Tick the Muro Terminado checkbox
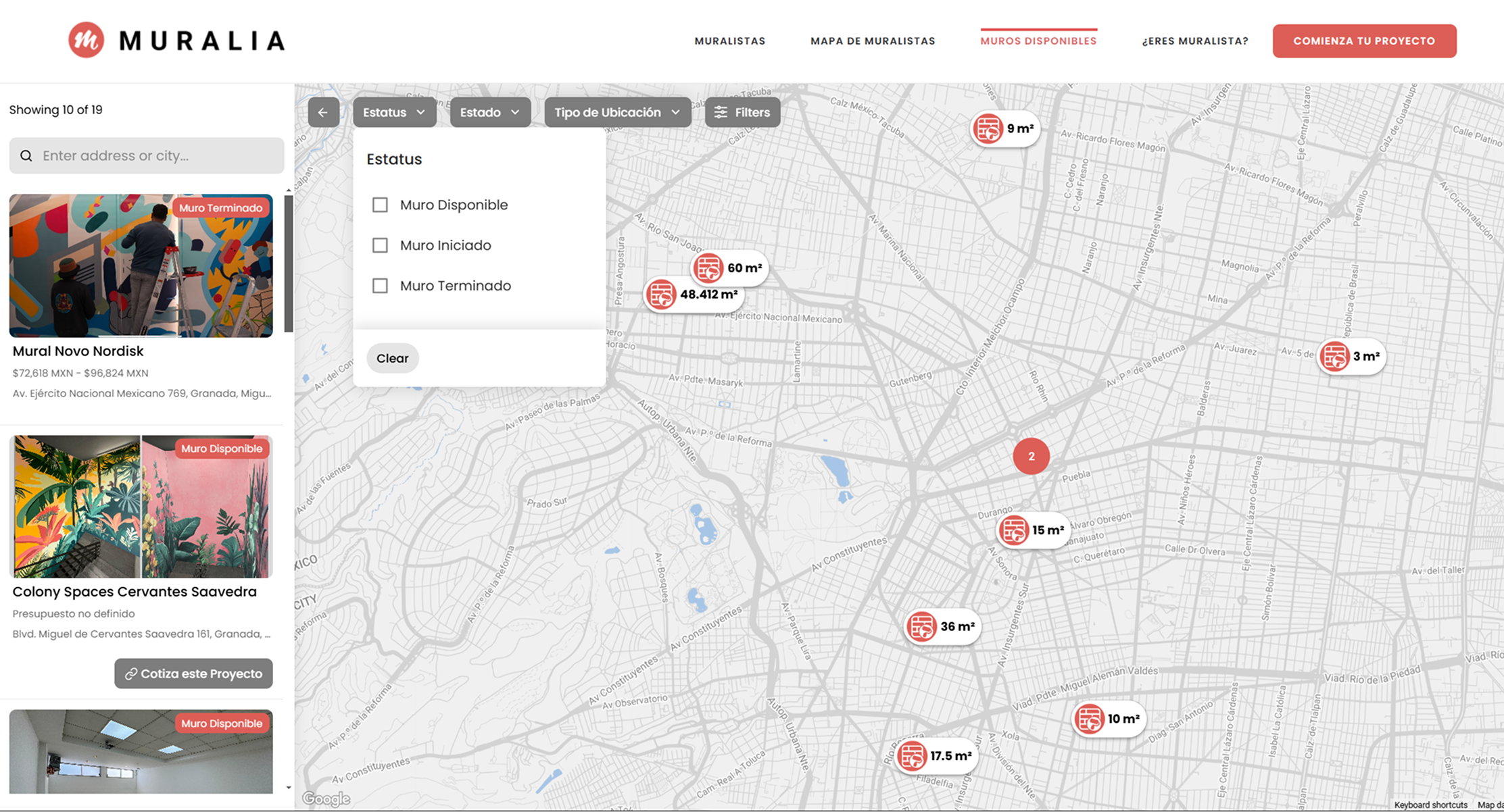 [380, 286]
